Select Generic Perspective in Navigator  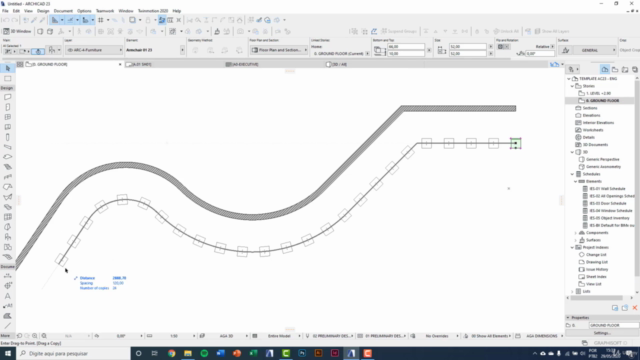tap(602, 160)
